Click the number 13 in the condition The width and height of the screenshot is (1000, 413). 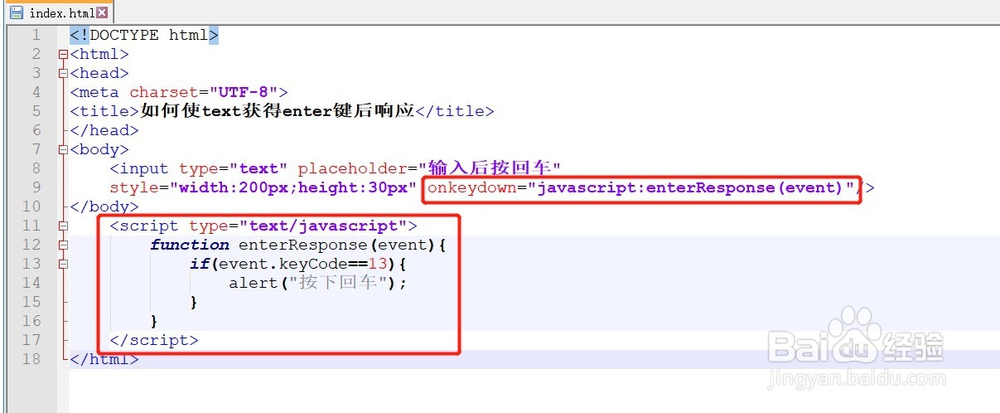click(x=377, y=264)
